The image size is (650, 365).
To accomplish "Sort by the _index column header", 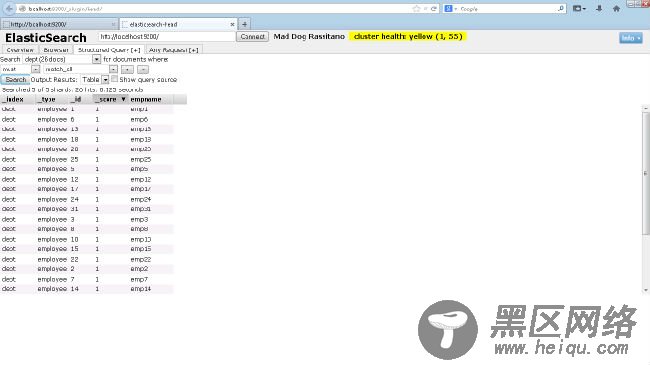I will [18, 100].
